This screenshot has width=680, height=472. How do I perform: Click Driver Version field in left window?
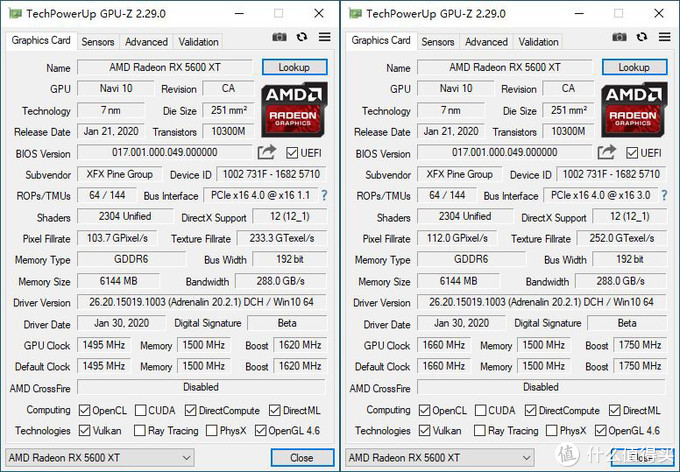202,302
